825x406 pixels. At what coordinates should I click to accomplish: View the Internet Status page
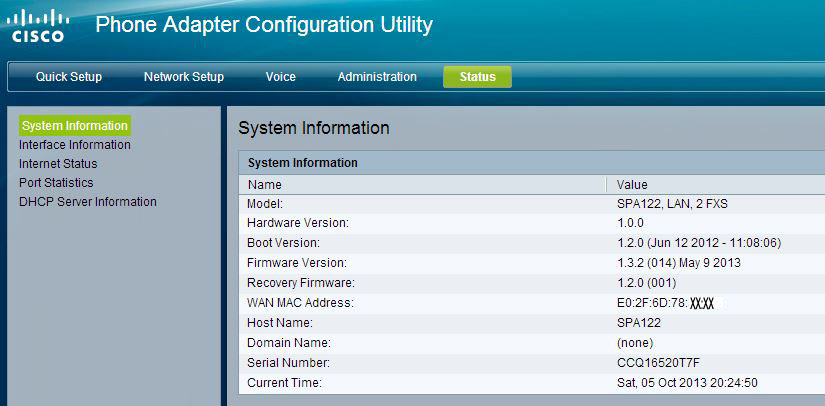58,164
